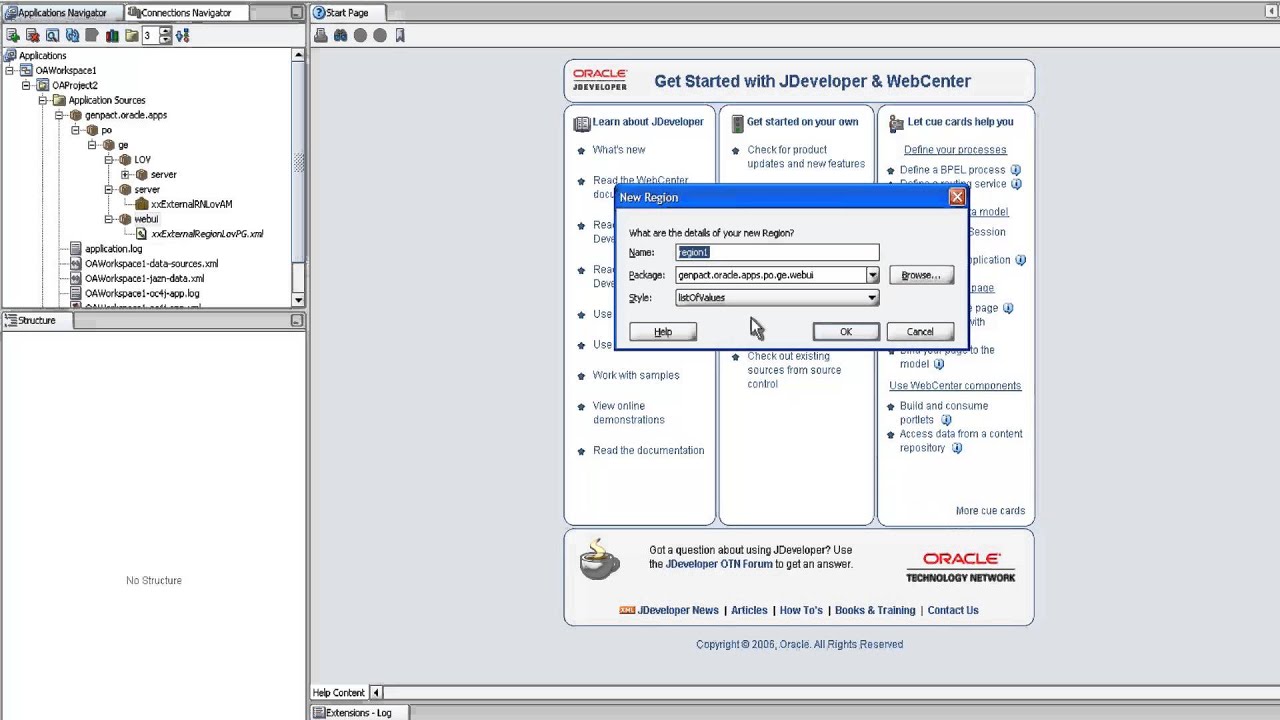This screenshot has width=1280, height=720.
Task: Click the sort order icon beside level stepper
Action: click(x=182, y=35)
